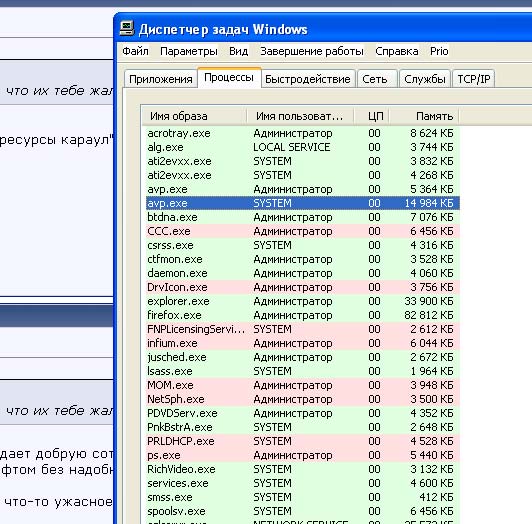This screenshot has height=524, width=532.
Task: Select the btdna.exe process
Action: pyautogui.click(x=303, y=217)
